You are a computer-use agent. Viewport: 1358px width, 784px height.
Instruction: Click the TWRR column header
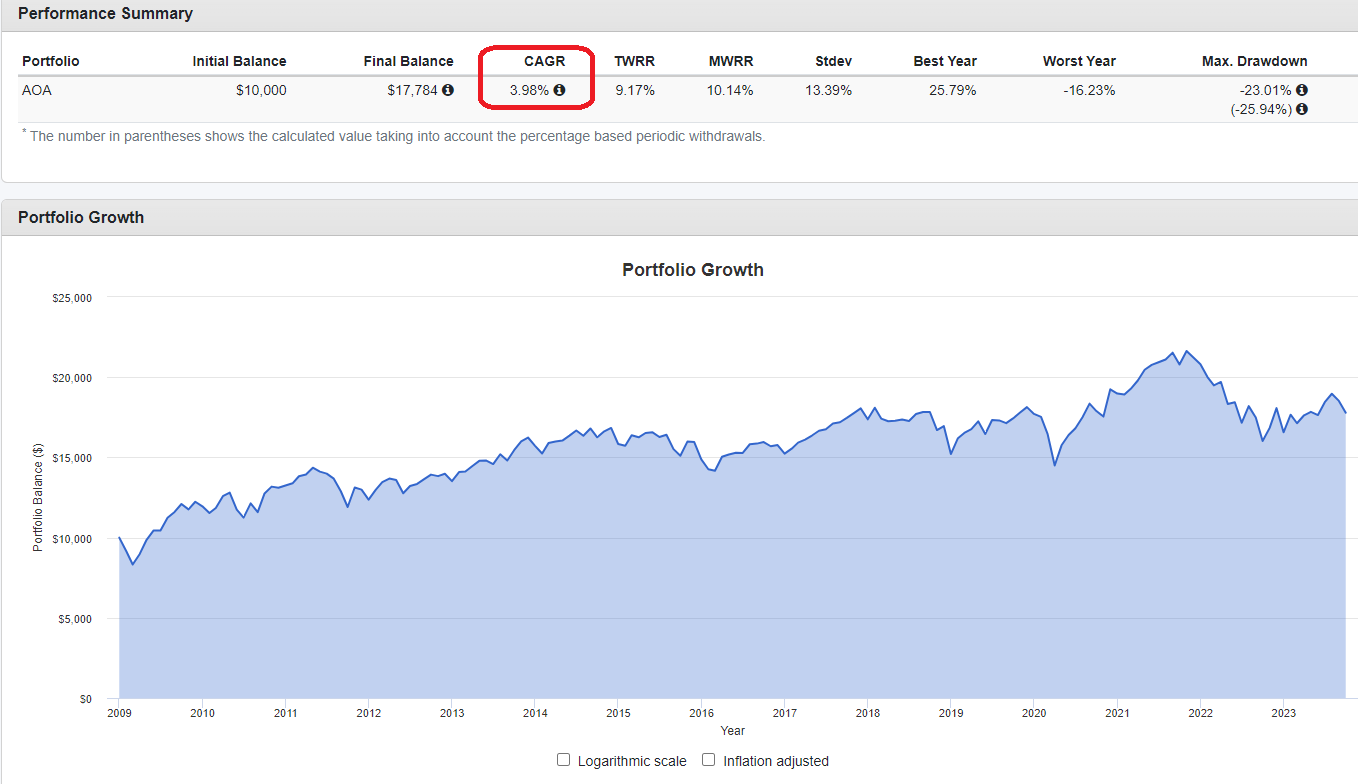(x=634, y=61)
